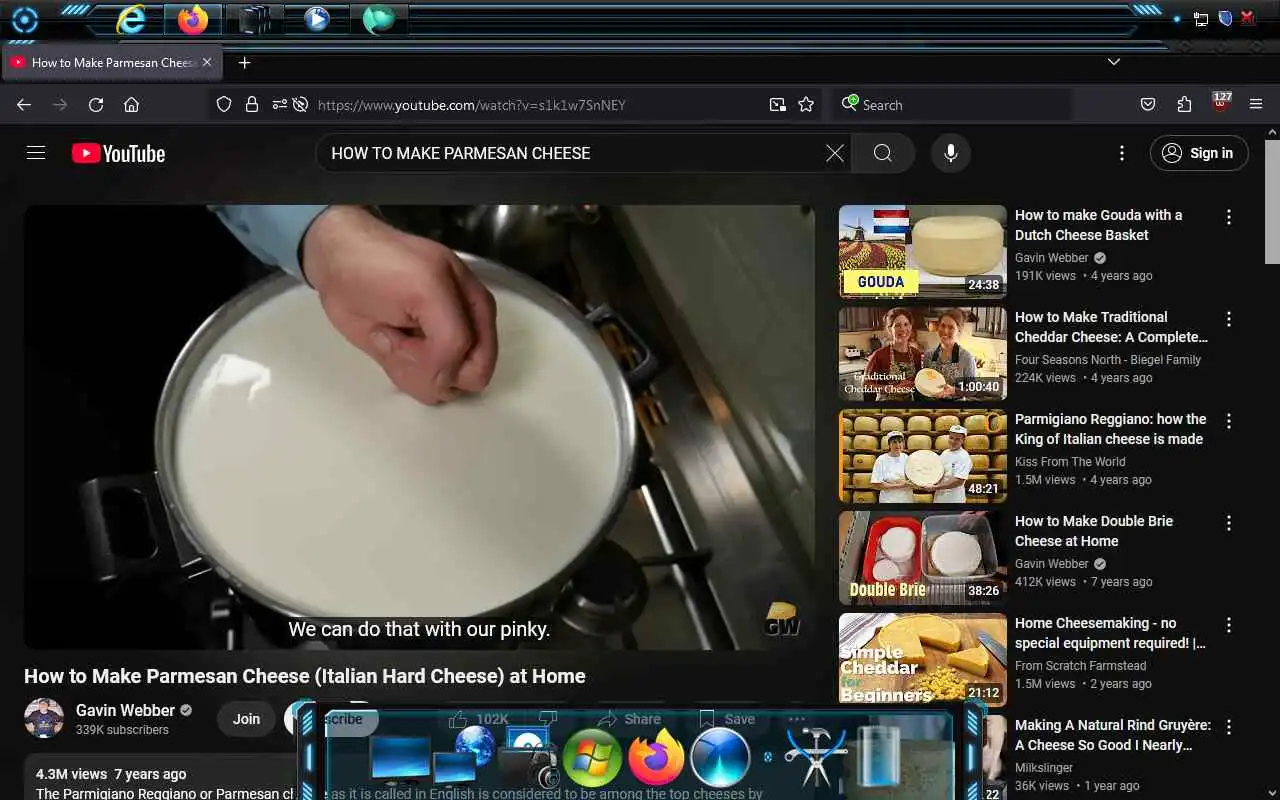Click 'From Scratch Farmstead' channel text

[1081, 666]
